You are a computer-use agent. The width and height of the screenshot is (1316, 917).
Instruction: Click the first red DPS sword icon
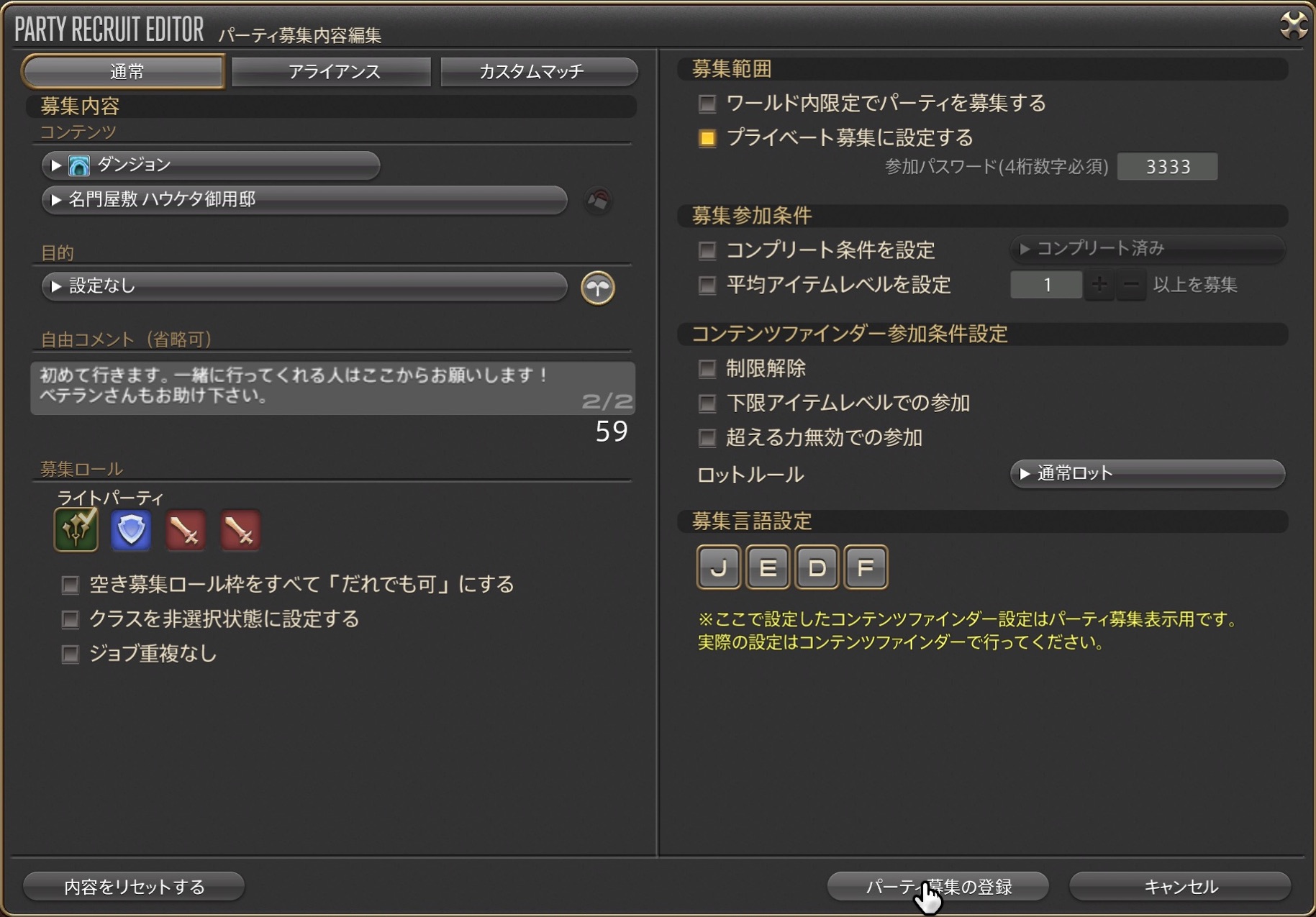click(186, 530)
